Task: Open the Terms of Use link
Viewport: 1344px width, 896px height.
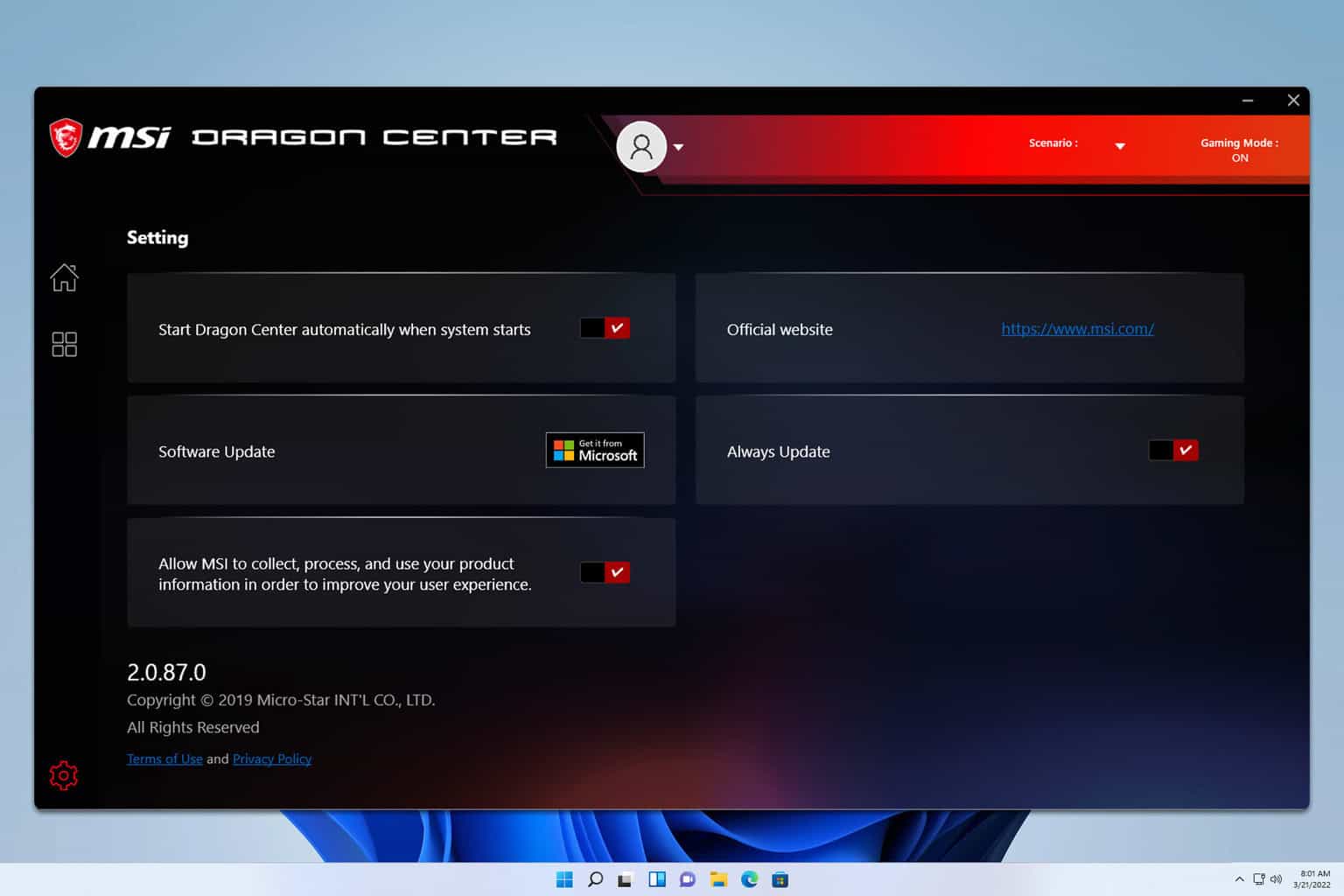Action: pos(164,759)
